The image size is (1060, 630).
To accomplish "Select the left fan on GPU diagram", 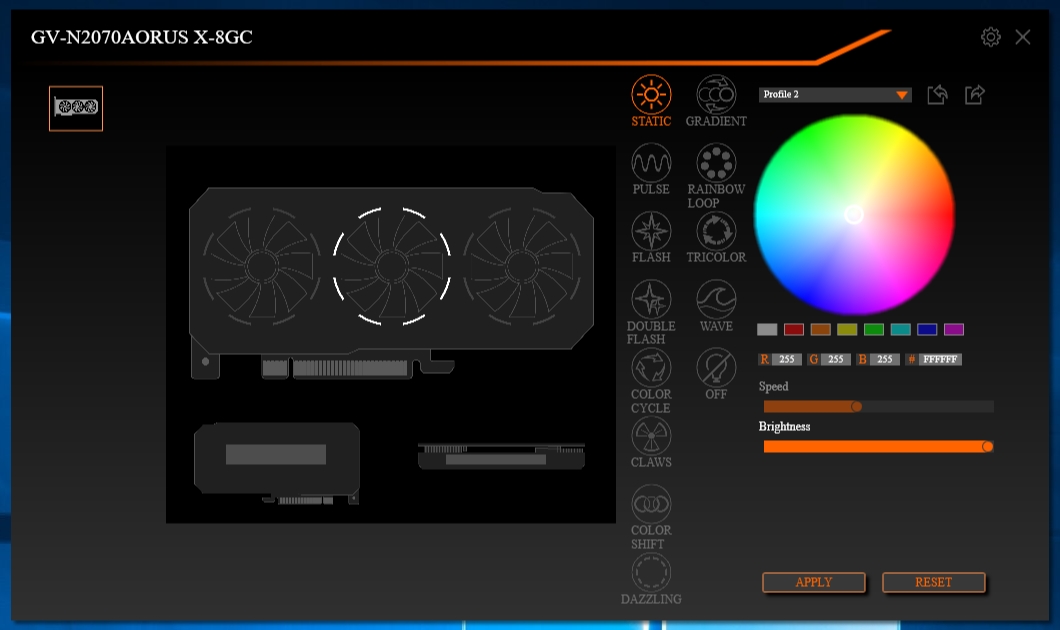I will (262, 266).
